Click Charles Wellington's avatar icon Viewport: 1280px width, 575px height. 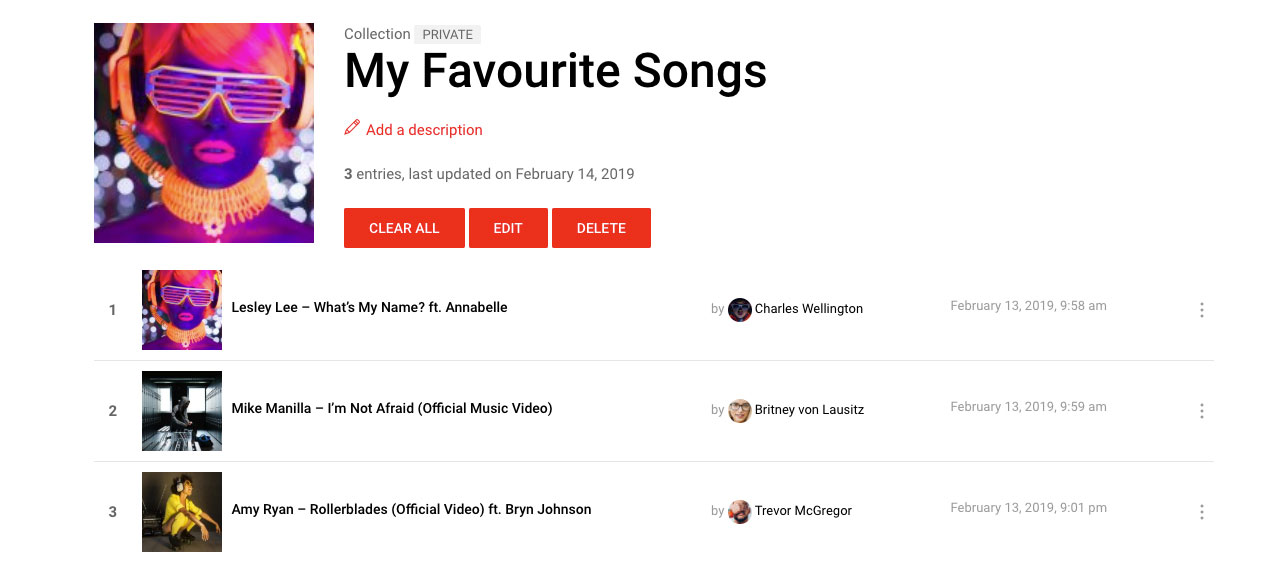coord(740,309)
